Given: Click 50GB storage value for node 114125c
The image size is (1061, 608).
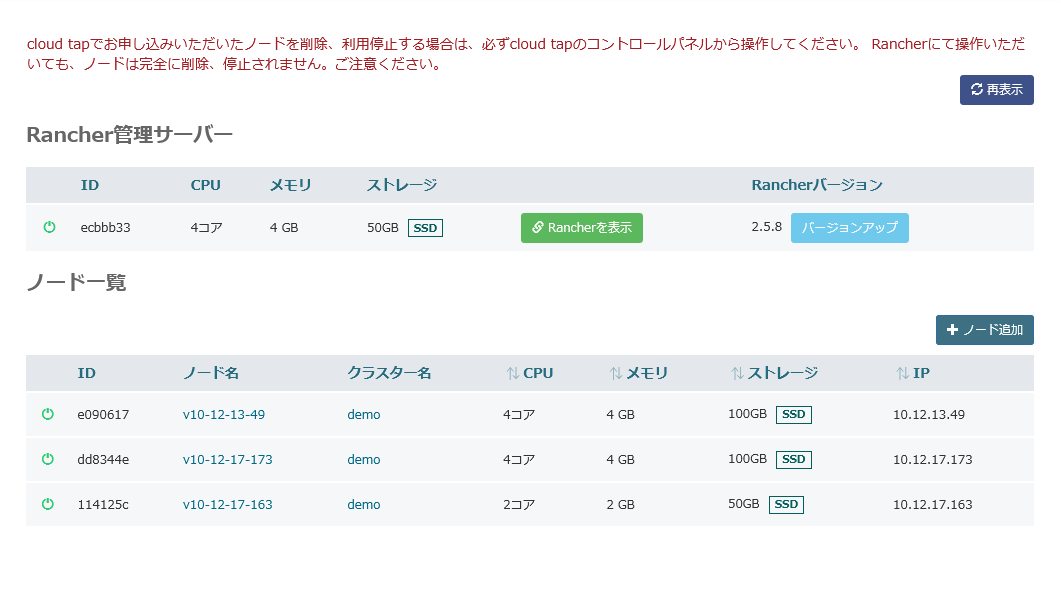Looking at the screenshot, I should (x=744, y=504).
